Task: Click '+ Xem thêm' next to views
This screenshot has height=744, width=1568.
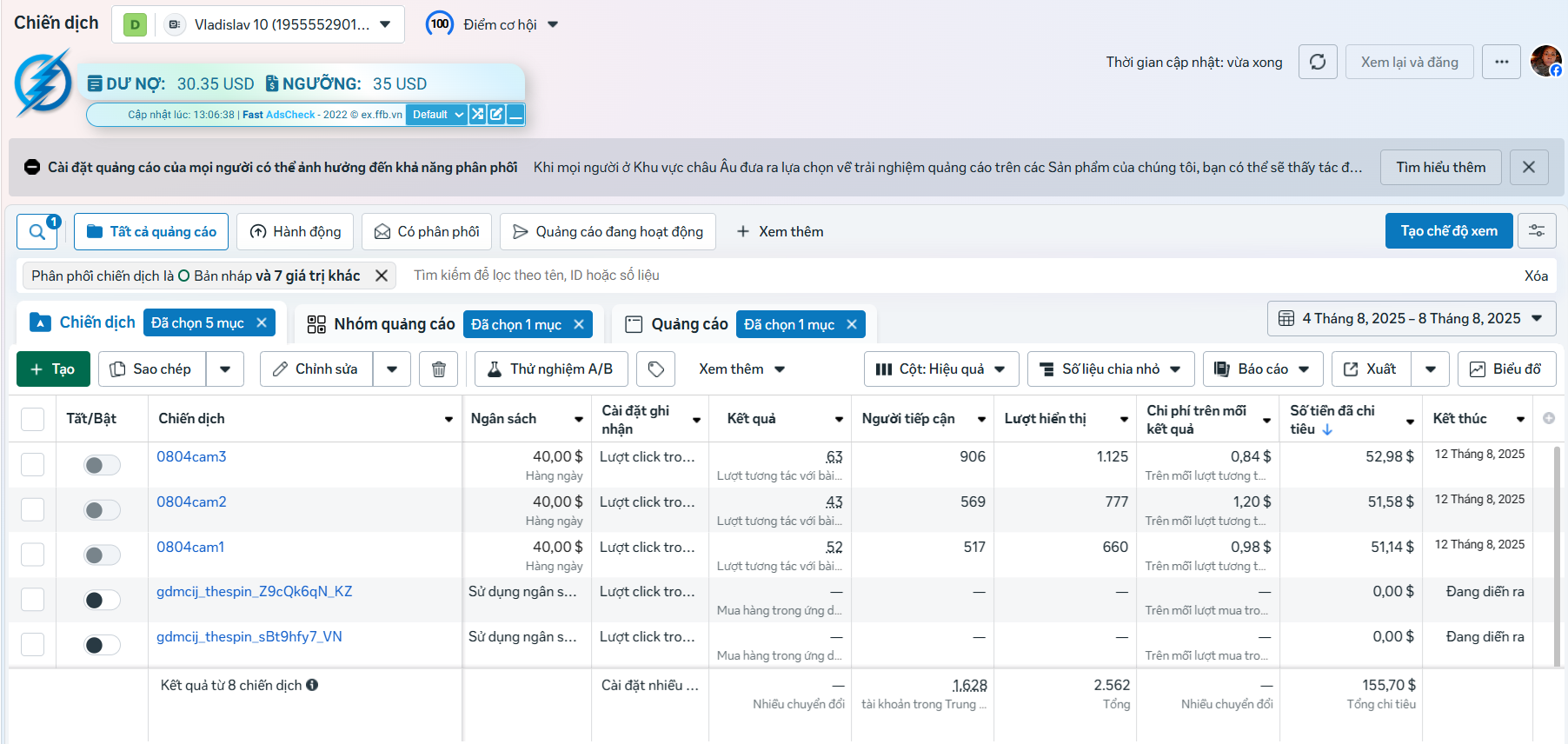Action: 780,232
